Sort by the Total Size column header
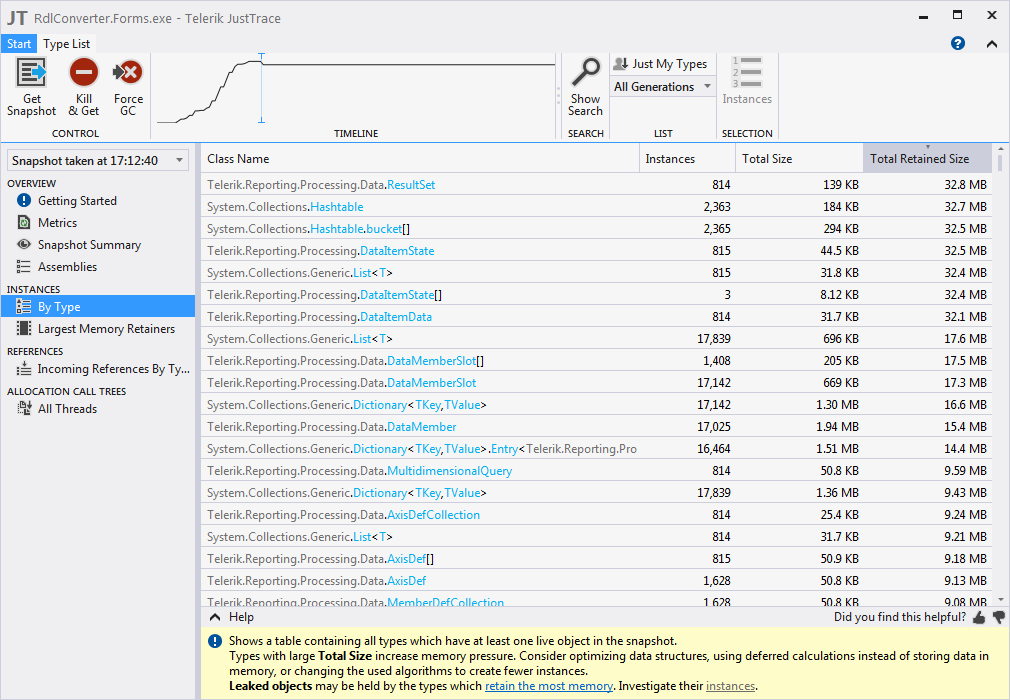Viewport: 1010px width, 700px height. (767, 158)
